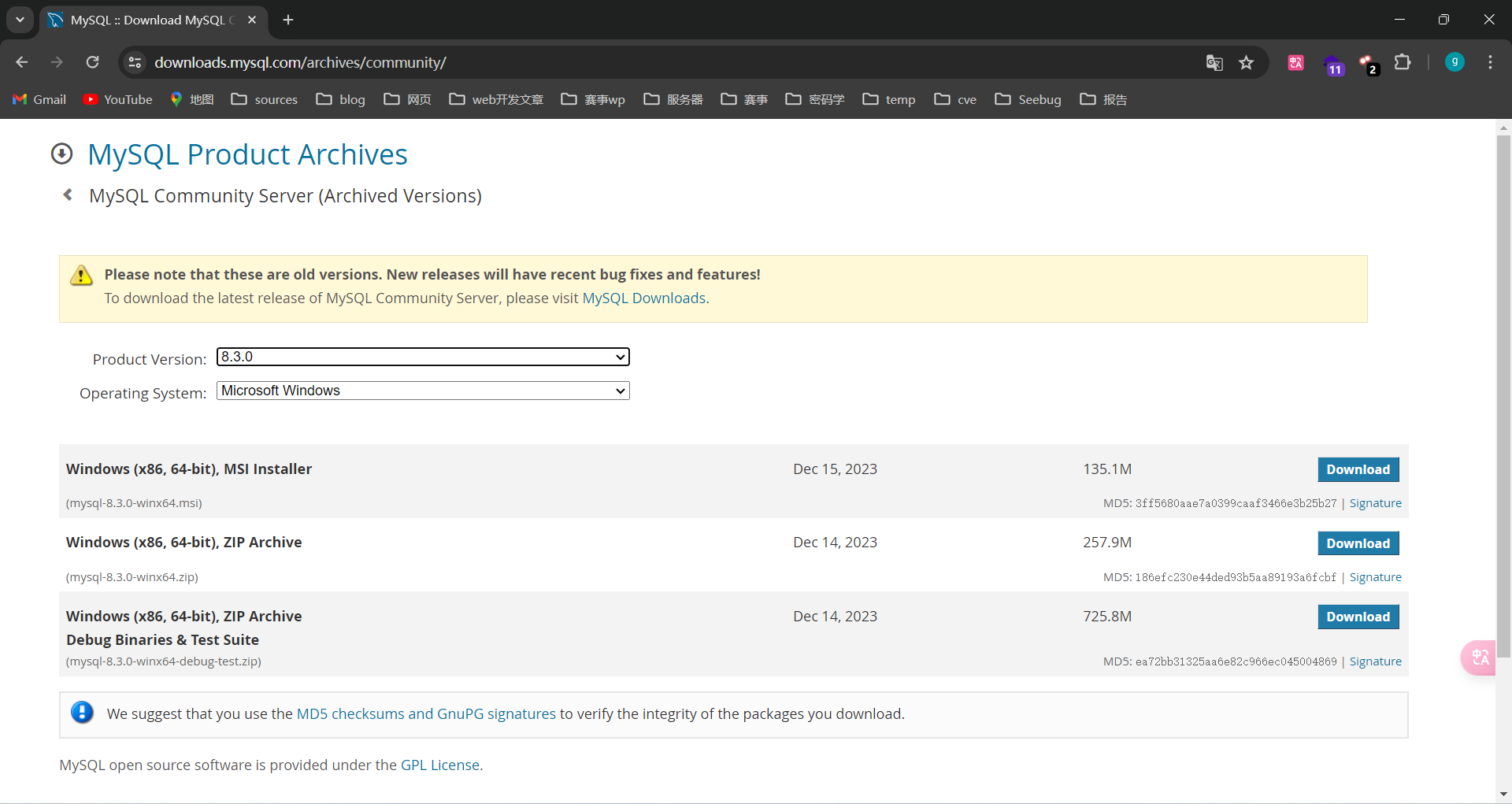Open the 密码学 bookmark folder
Screen dimensions: 1512x804
815,99
